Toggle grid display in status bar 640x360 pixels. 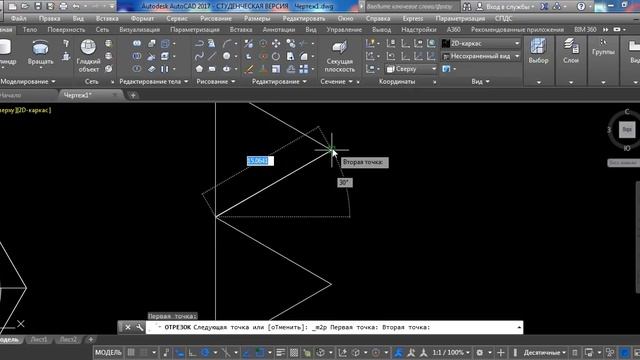click(131, 352)
